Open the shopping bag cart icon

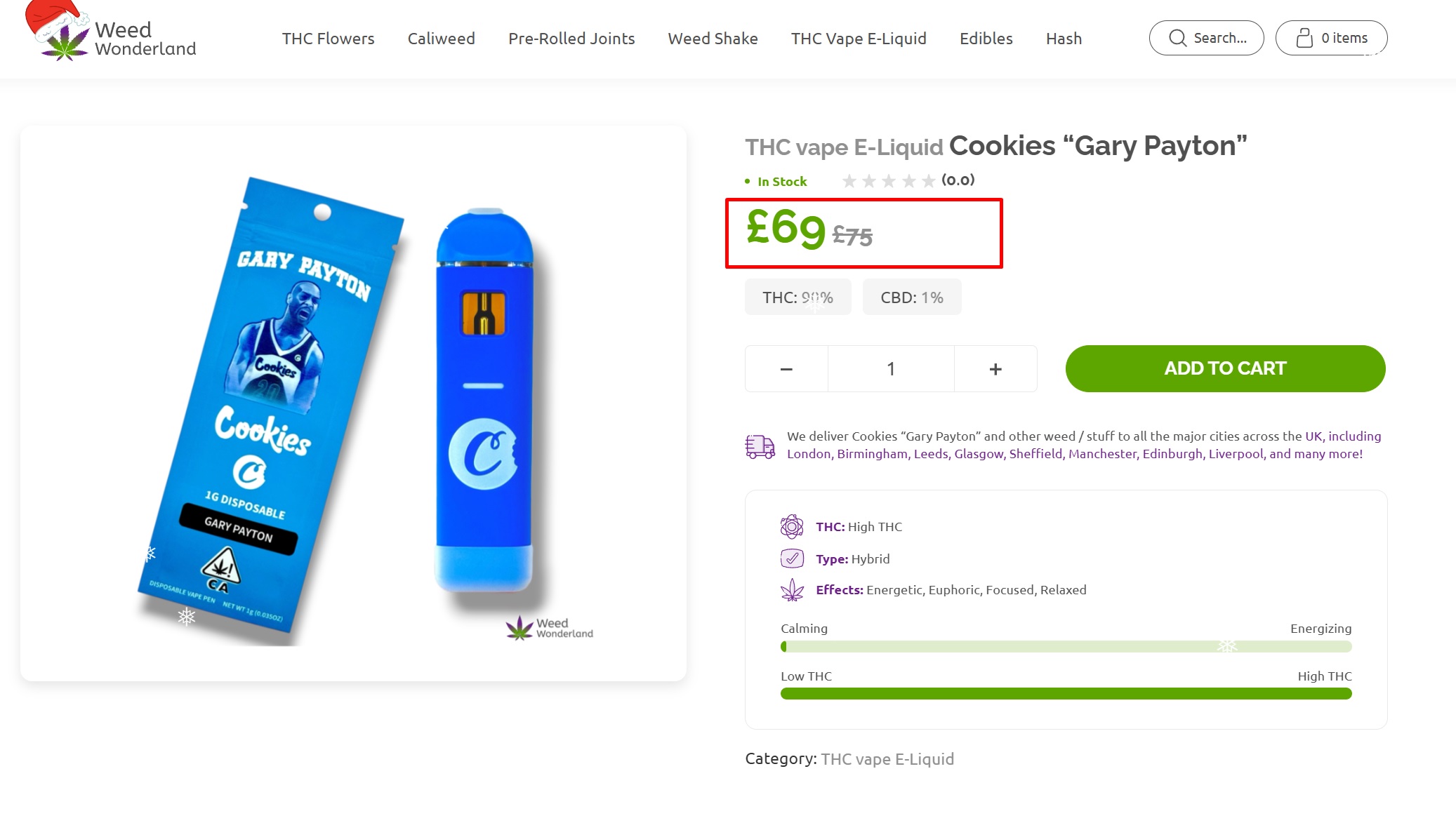click(x=1304, y=38)
